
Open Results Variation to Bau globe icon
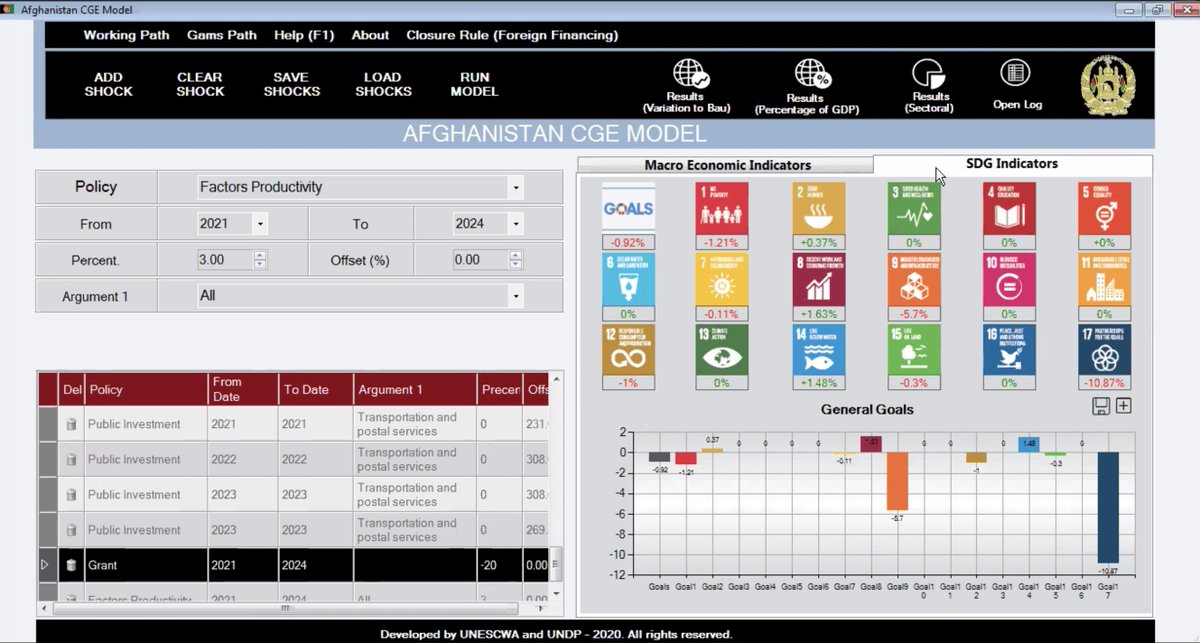tap(690, 75)
